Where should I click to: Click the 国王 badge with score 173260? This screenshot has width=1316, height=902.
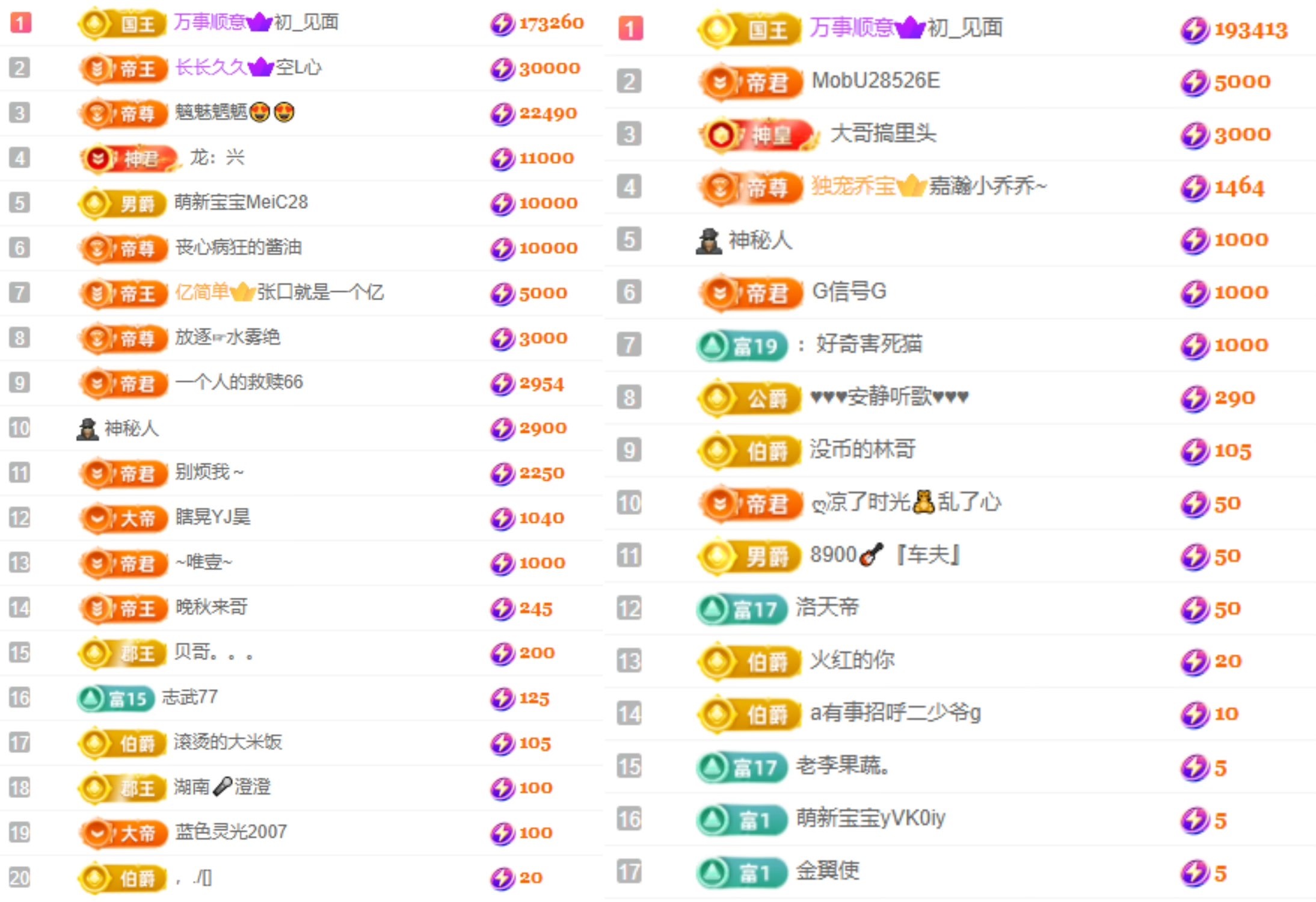123,23
